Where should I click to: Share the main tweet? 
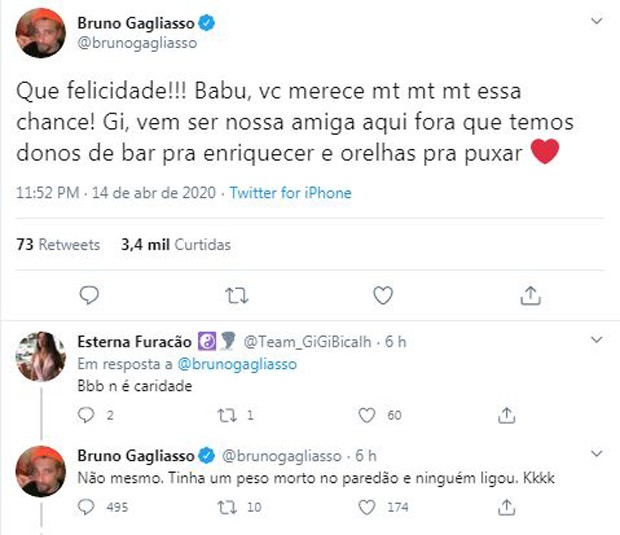click(x=531, y=294)
